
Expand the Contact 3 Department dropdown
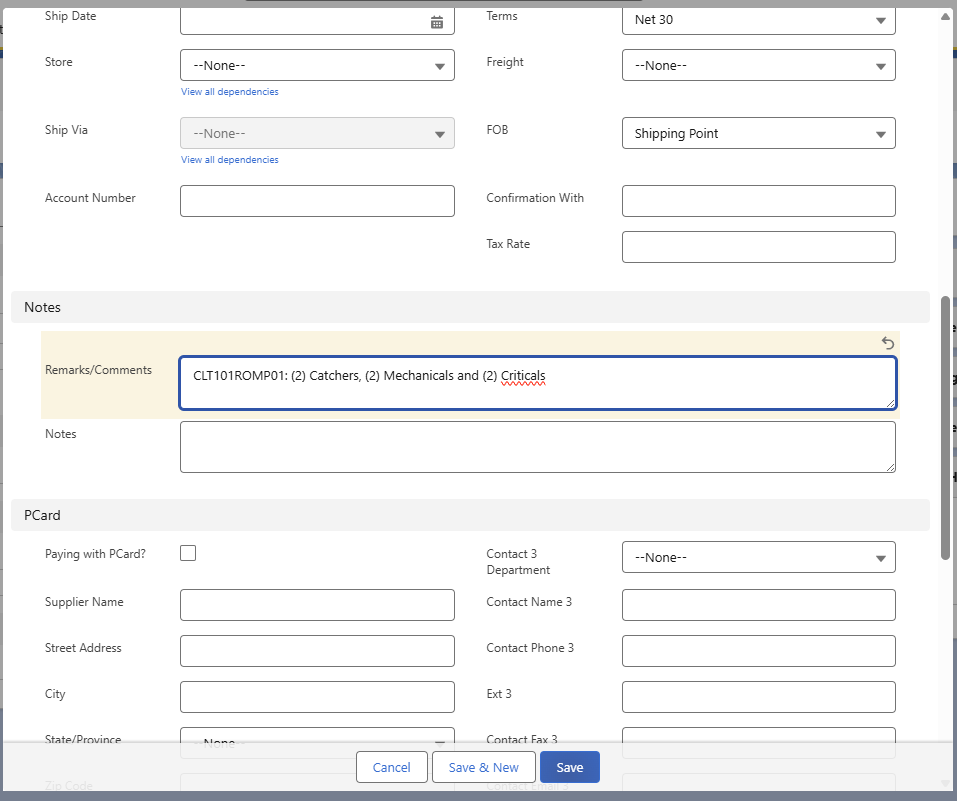point(759,557)
